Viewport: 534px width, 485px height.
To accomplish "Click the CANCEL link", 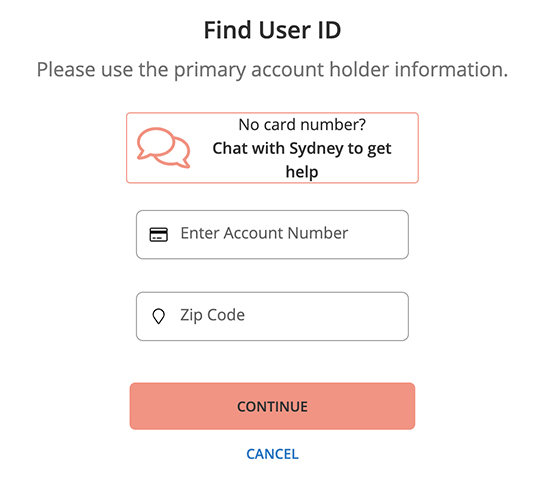I will pyautogui.click(x=272, y=454).
